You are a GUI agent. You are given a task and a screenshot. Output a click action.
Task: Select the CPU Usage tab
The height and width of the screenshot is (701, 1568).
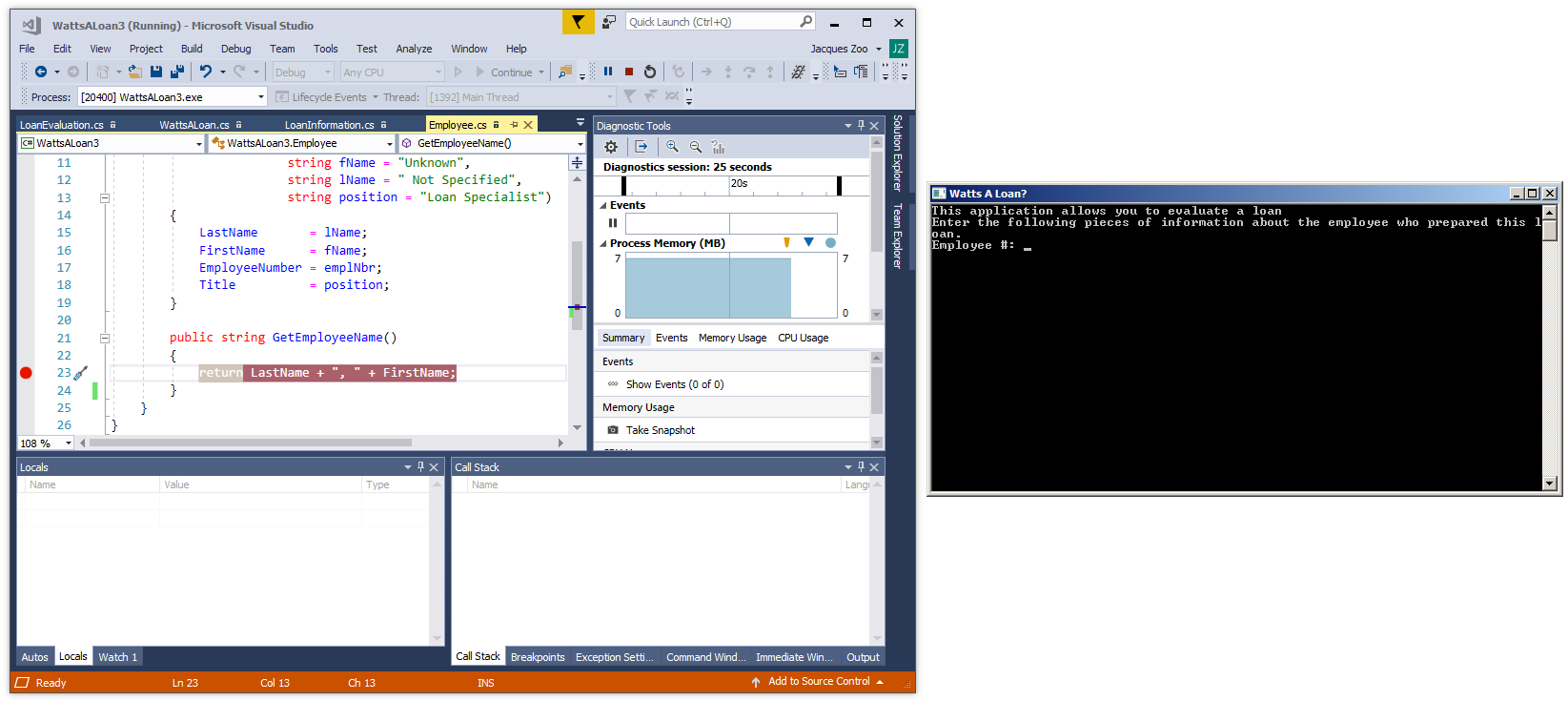point(803,338)
